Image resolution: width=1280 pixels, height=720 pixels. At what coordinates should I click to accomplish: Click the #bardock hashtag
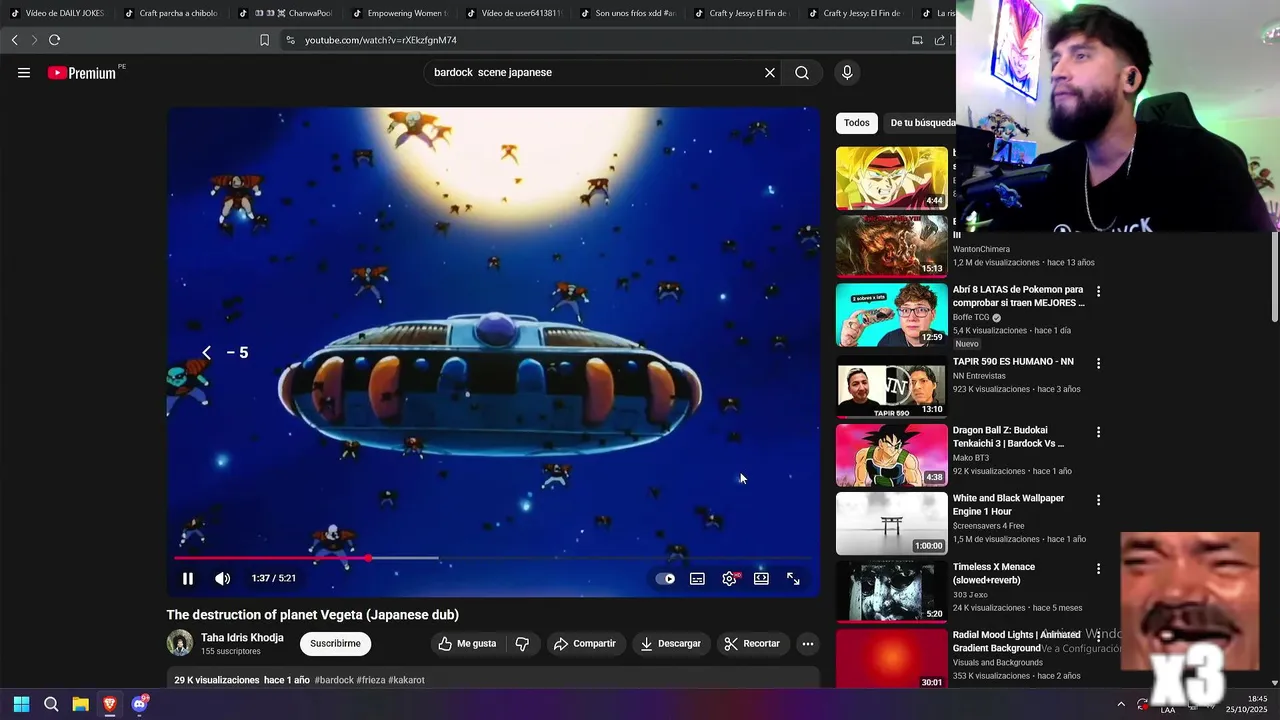(334, 680)
